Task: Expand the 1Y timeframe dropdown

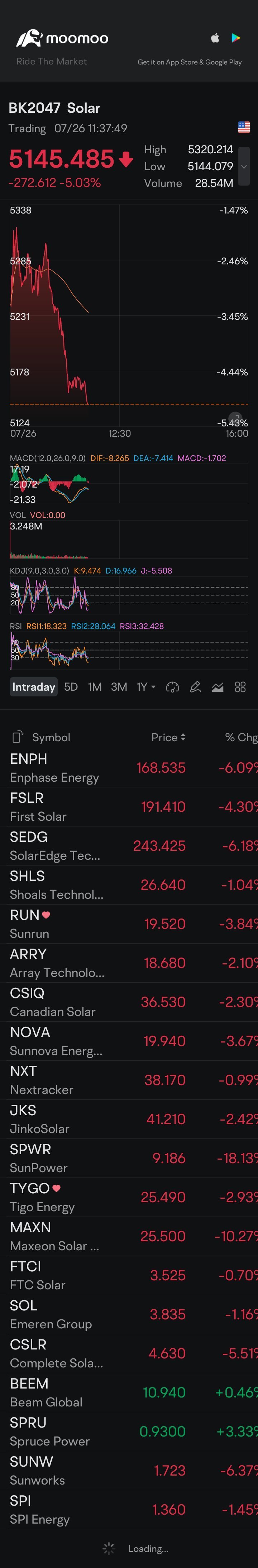Action: point(146,687)
